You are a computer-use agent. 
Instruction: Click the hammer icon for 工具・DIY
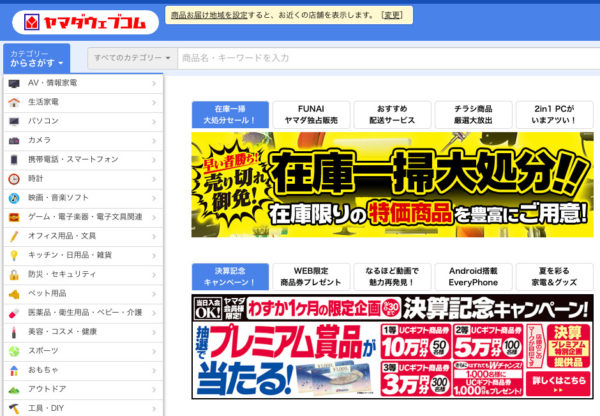[14, 408]
